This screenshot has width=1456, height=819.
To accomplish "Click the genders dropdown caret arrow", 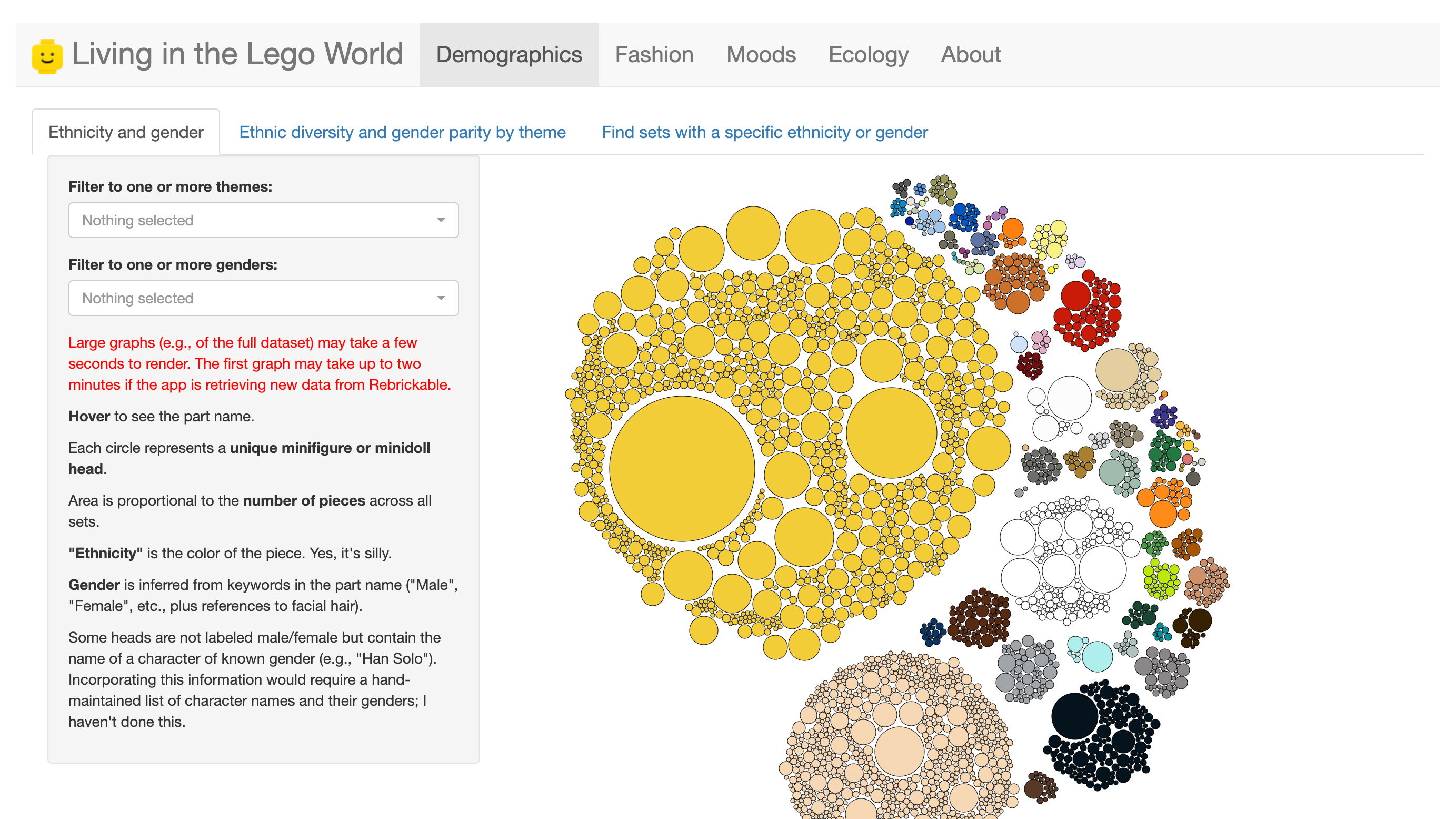I will 440,298.
